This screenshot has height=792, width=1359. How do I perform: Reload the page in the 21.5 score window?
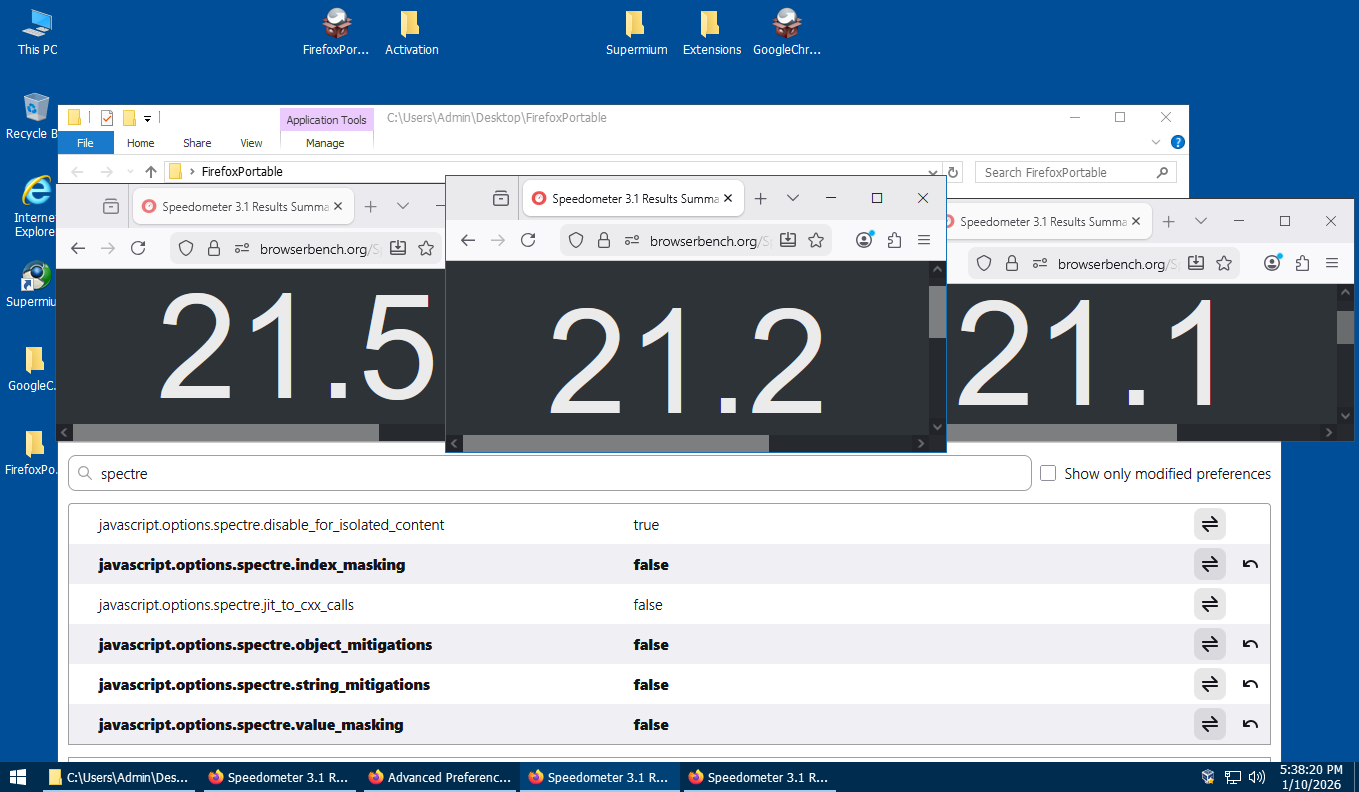[x=138, y=248]
